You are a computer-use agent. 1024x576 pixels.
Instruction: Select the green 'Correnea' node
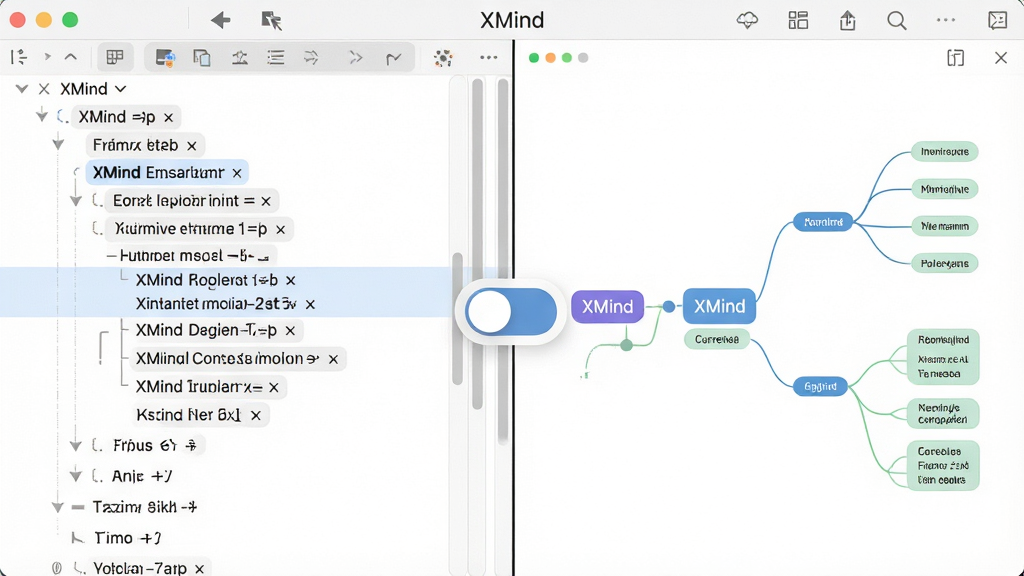(716, 339)
